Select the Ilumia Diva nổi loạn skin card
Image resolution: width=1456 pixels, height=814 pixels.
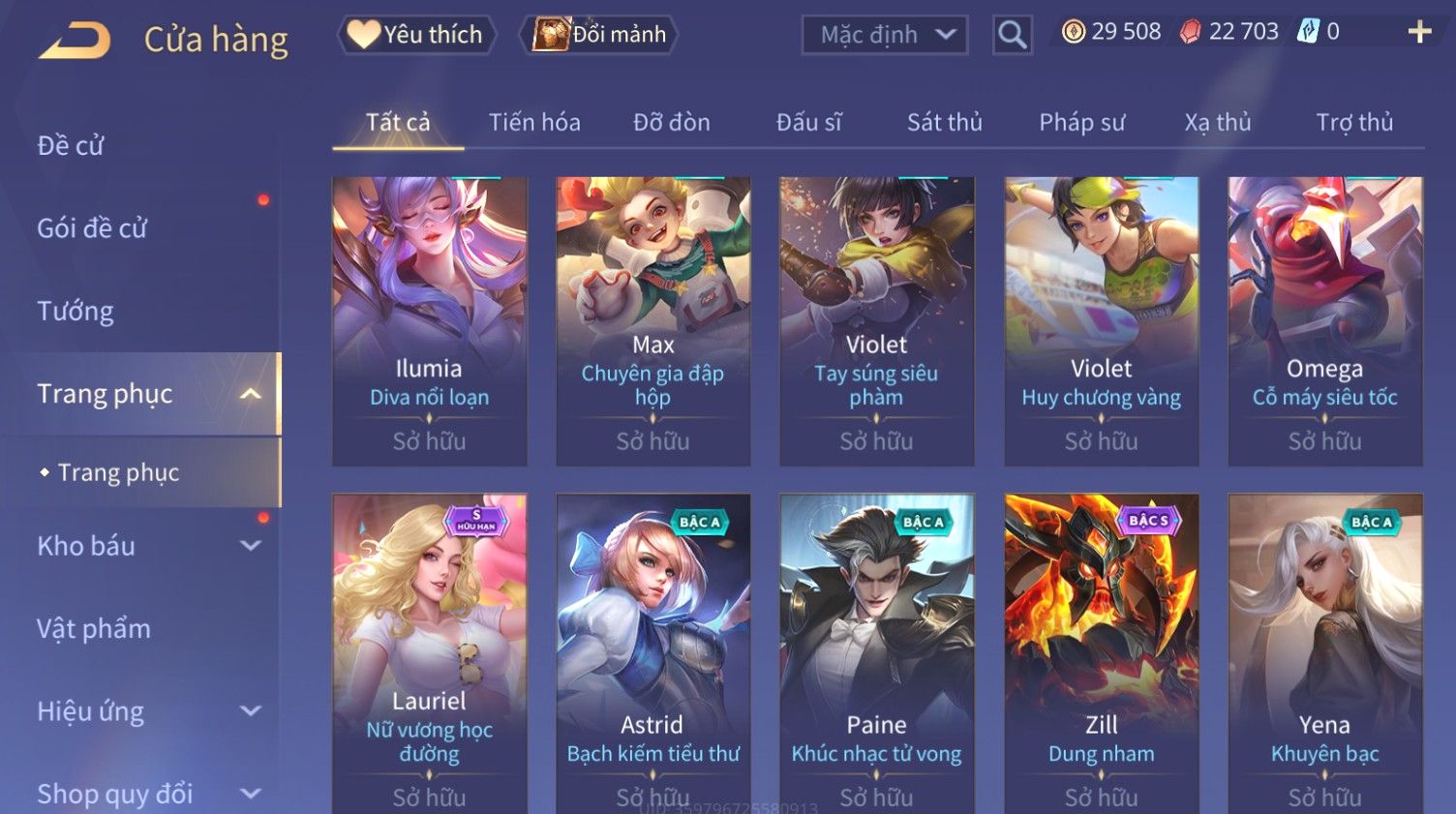click(x=430, y=321)
